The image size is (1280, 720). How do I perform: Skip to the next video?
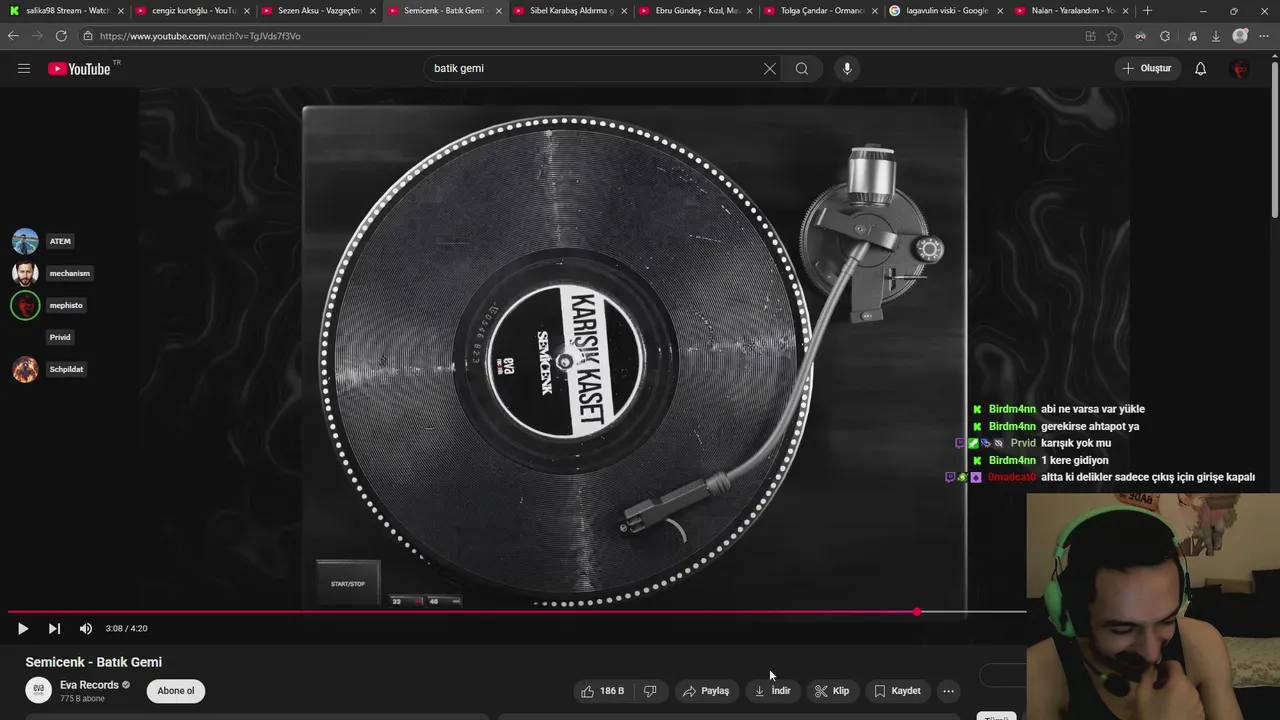pos(54,628)
